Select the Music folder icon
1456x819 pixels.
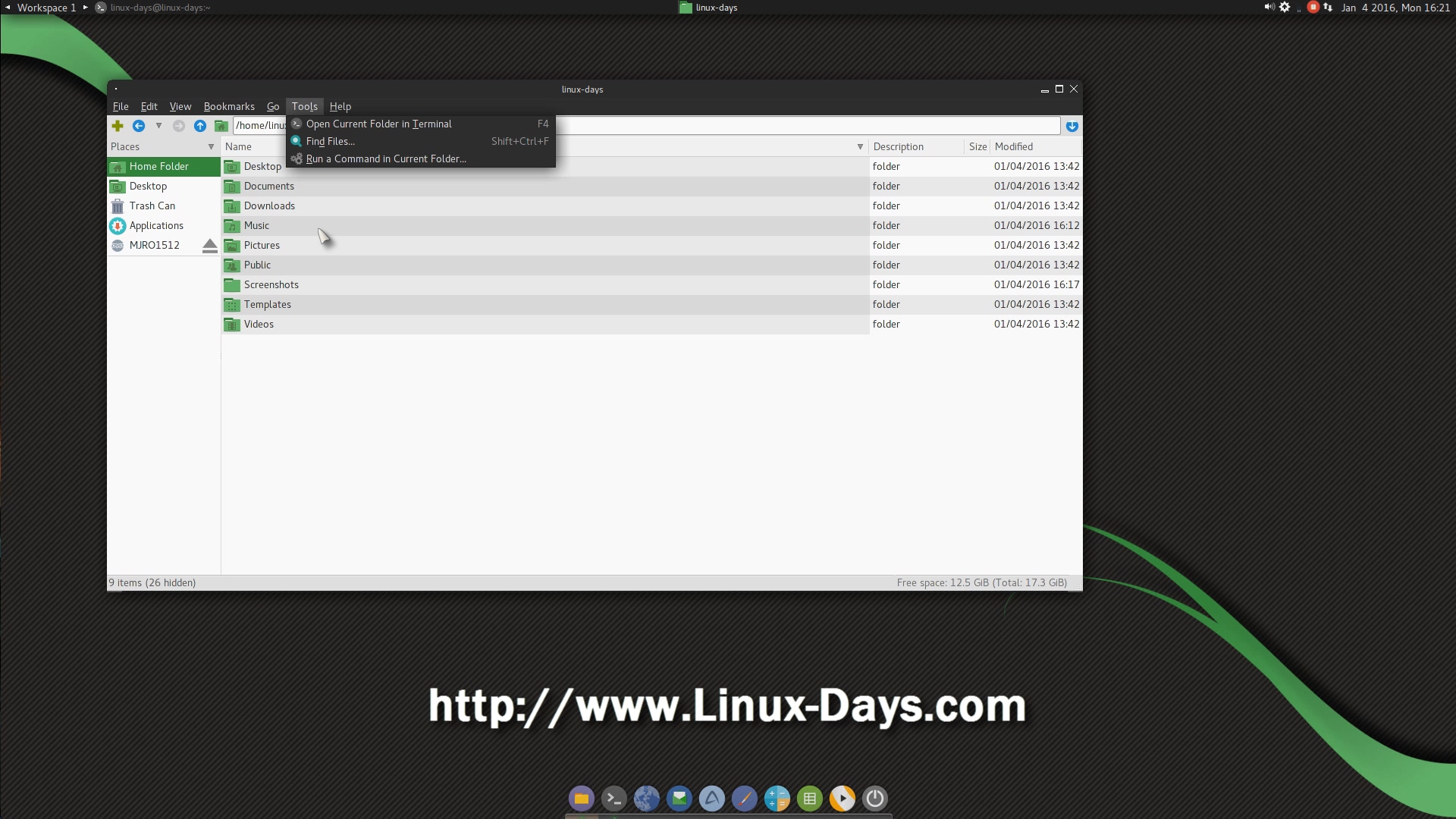click(x=232, y=225)
